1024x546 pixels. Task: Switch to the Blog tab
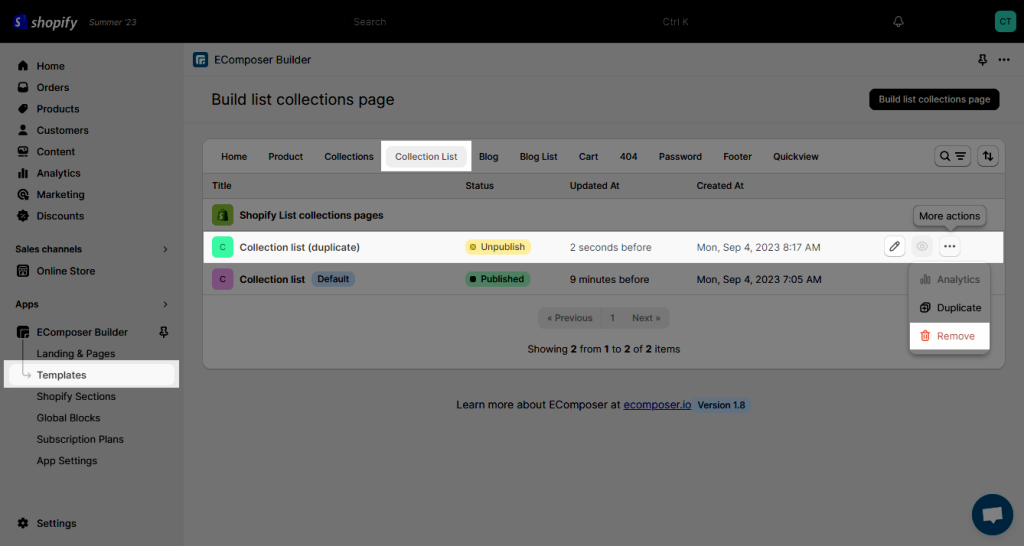point(488,157)
